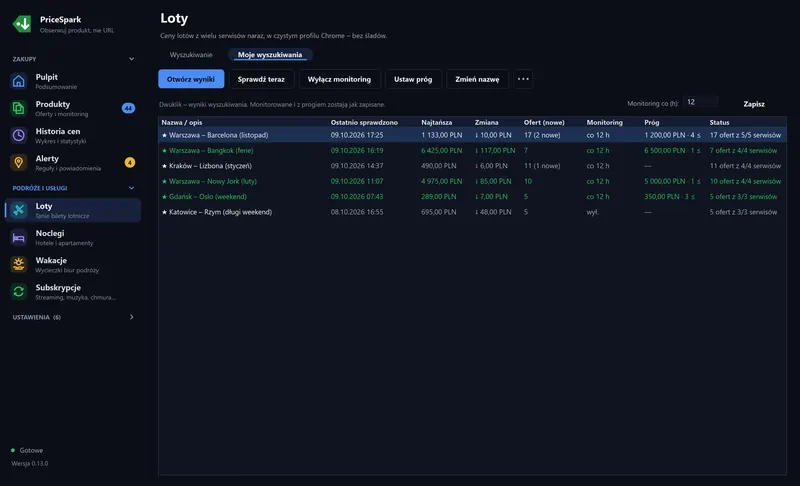The image size is (800, 486).
Task: Open the three-dots more actions menu
Action: click(x=523, y=79)
